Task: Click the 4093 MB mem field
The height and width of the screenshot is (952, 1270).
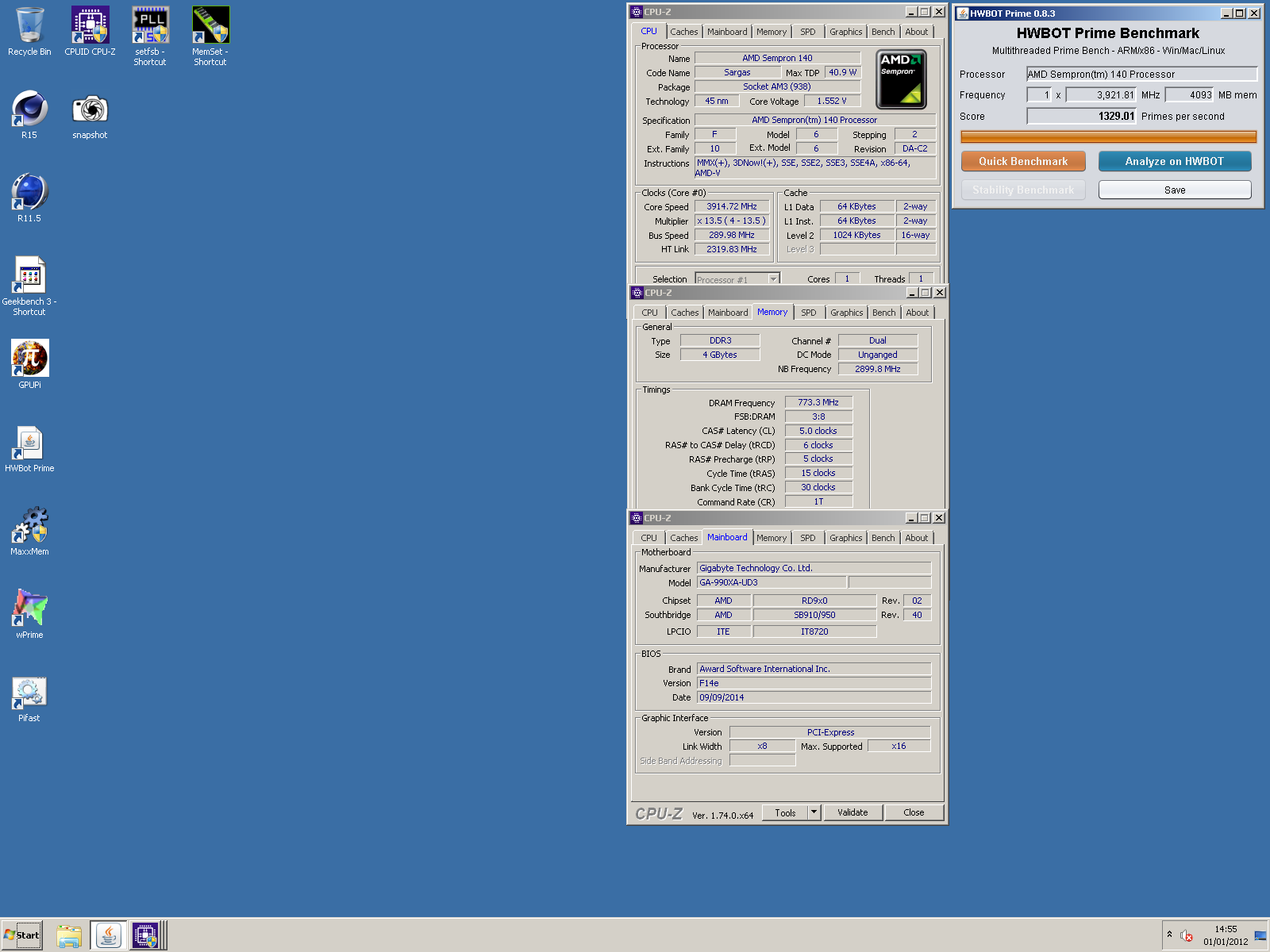Action: click(1190, 95)
